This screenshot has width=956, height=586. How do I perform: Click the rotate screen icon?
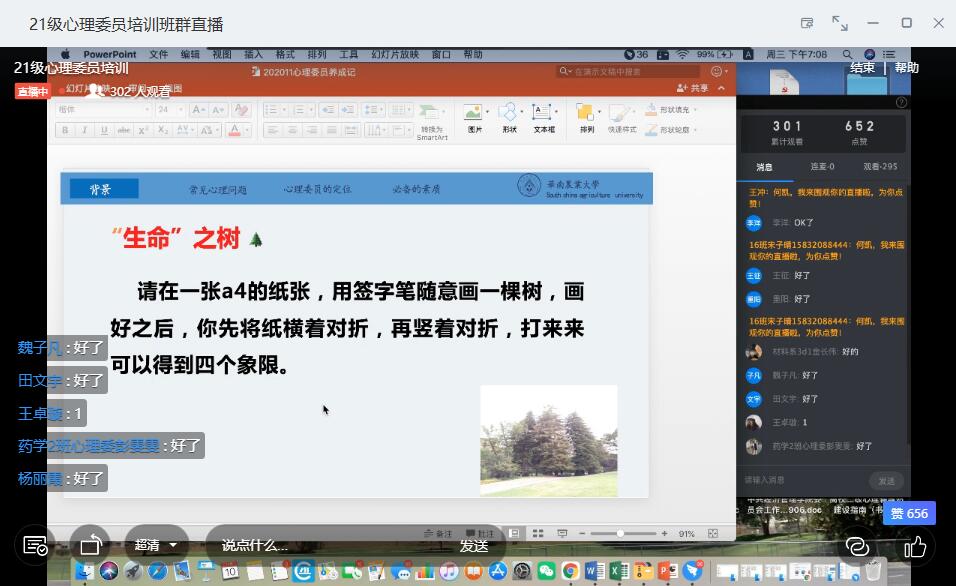coord(91,545)
